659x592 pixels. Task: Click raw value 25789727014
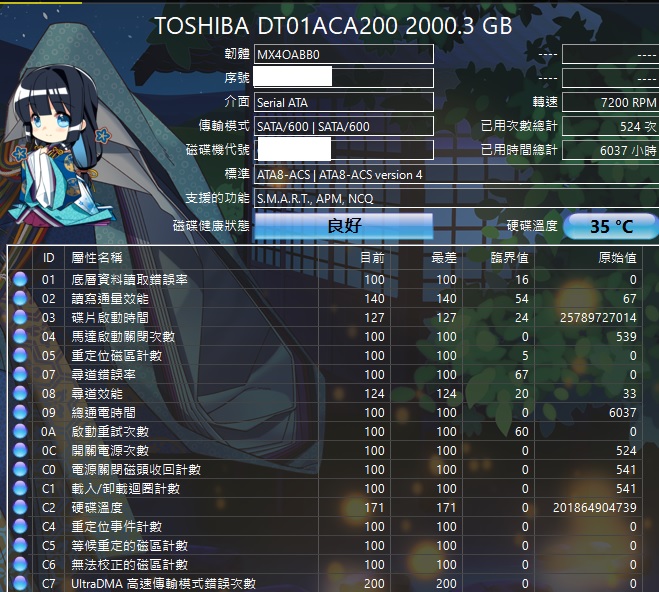coord(598,317)
